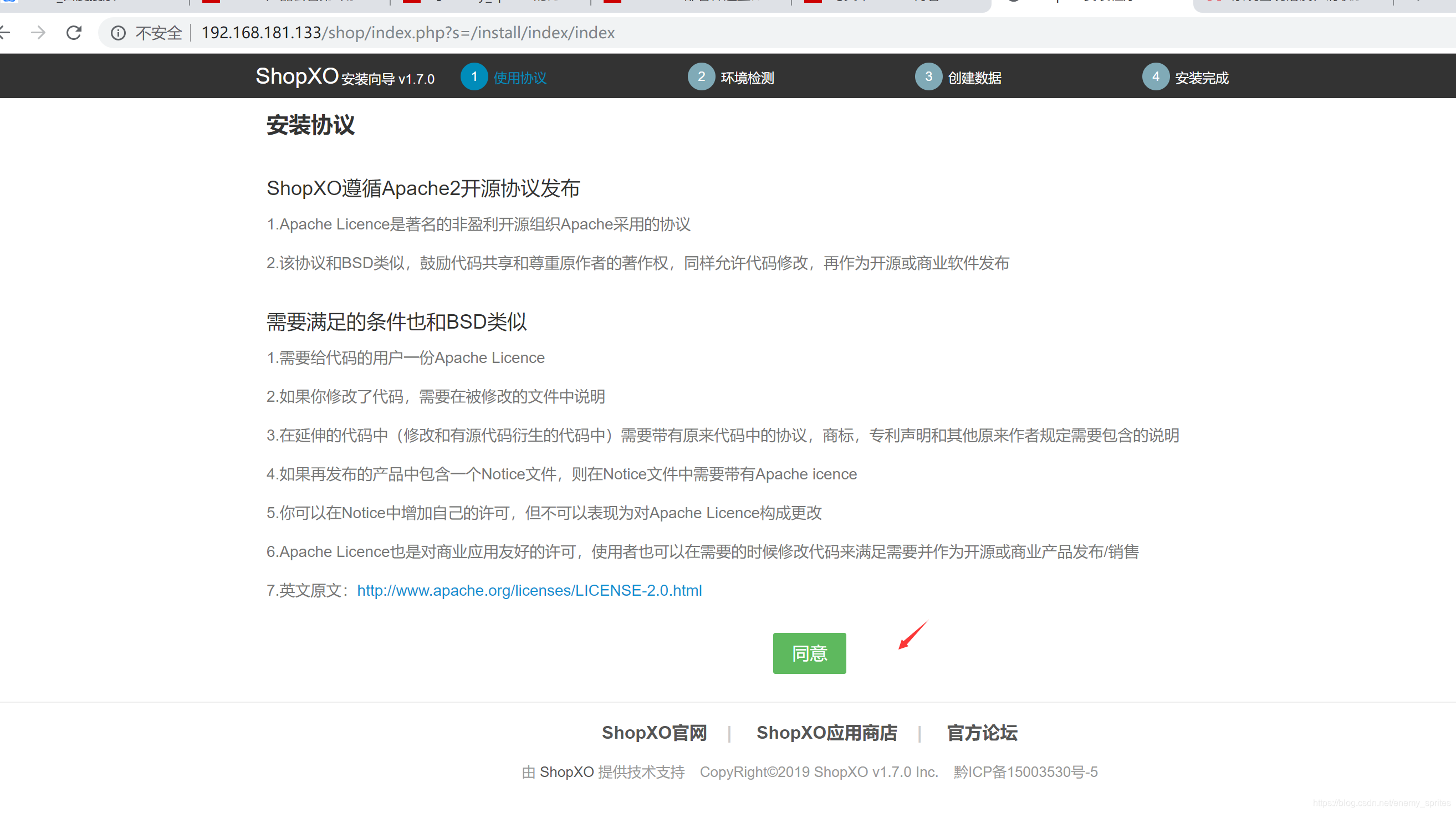Image resolution: width=1456 pixels, height=813 pixels.
Task: Select step 3 circle 创建数据
Action: point(928,76)
